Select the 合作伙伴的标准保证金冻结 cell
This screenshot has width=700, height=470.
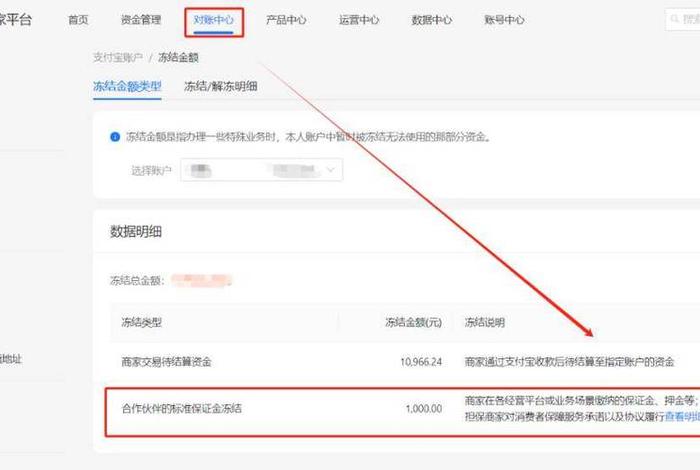[182, 408]
